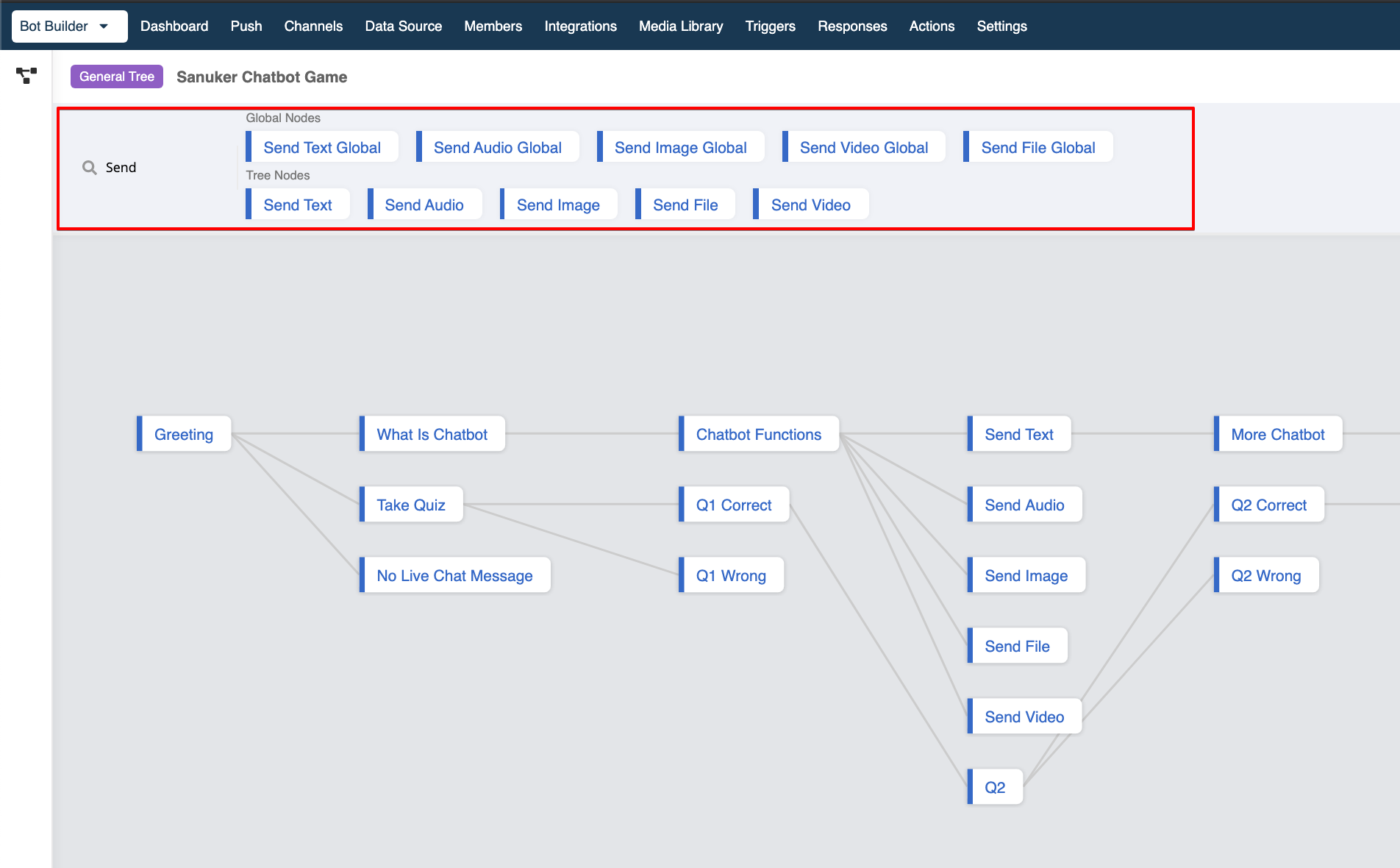Image resolution: width=1400 pixels, height=868 pixels.
Task: Pick the Send Audio tree node result
Action: [x=424, y=204]
